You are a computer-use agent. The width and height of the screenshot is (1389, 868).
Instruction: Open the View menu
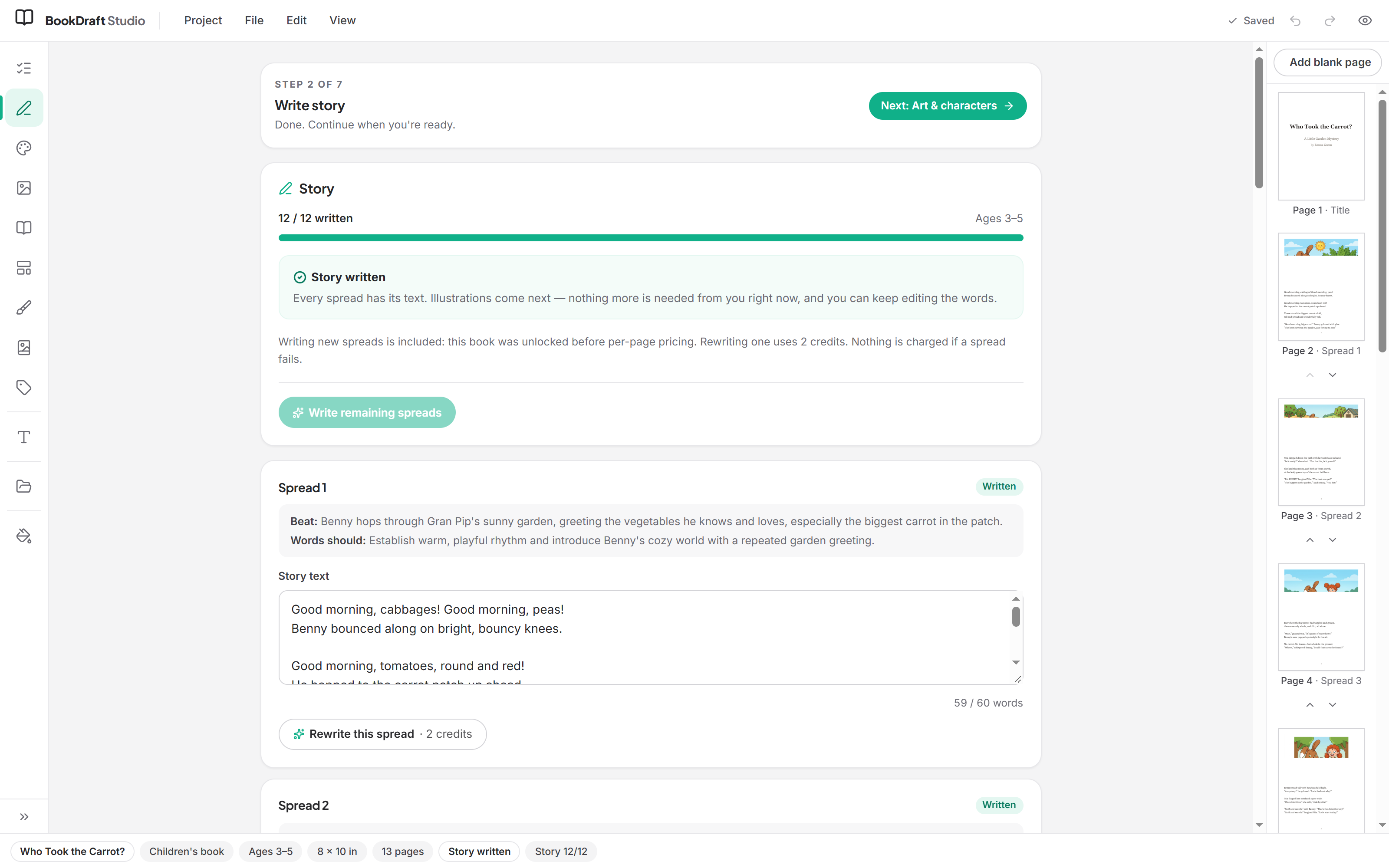pyautogui.click(x=342, y=21)
